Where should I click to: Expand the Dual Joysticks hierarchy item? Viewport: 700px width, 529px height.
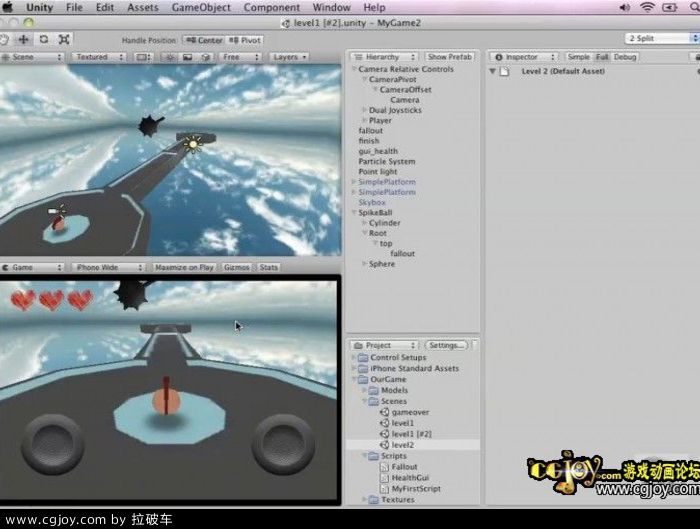pyautogui.click(x=364, y=110)
